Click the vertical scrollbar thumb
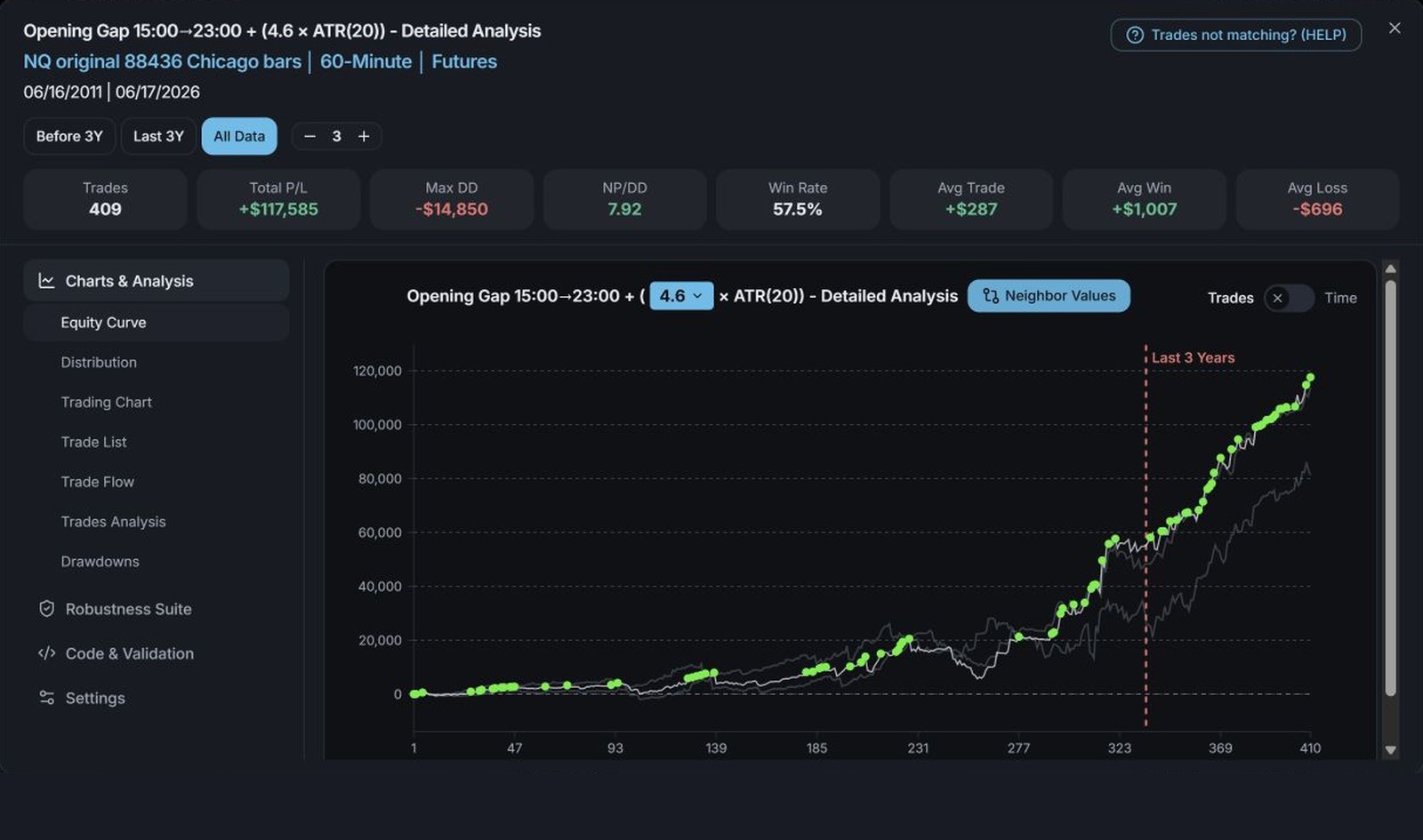 point(1390,487)
